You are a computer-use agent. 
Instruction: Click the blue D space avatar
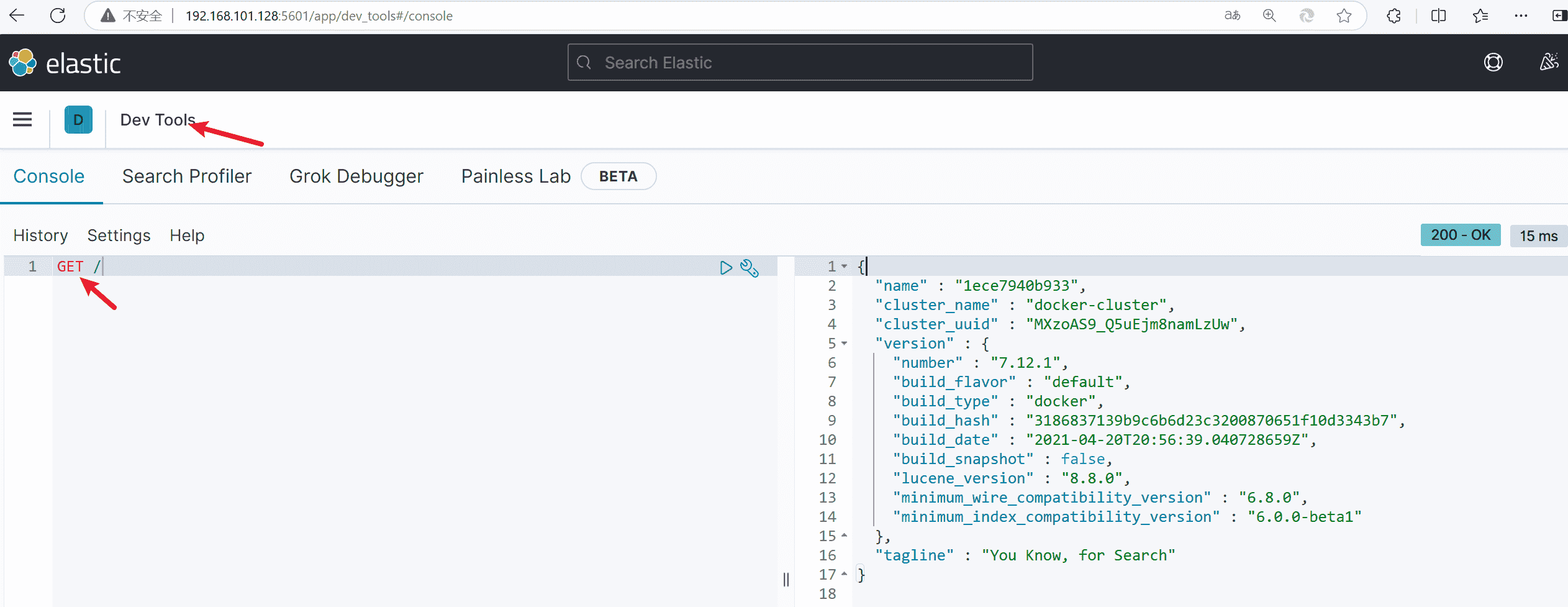78,119
